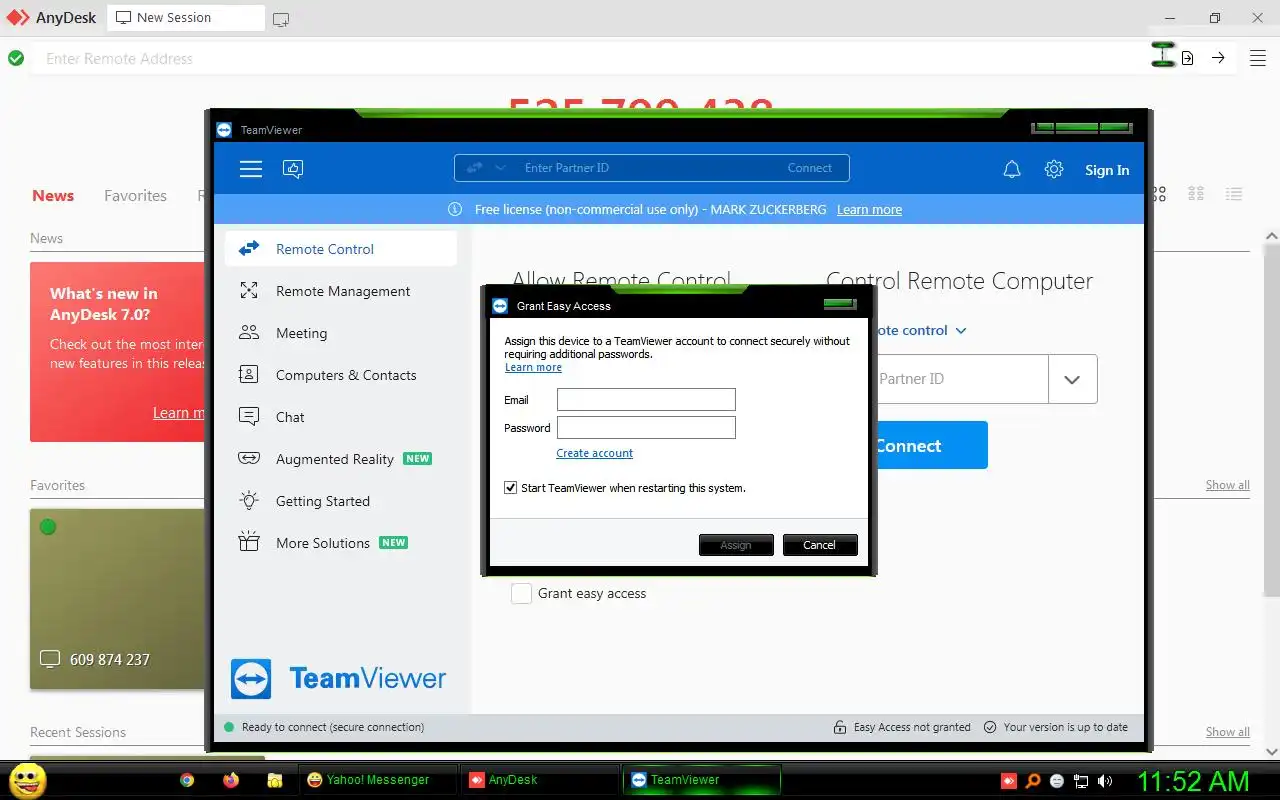Click Sign In in TeamViewer header
This screenshot has height=800, width=1280.
[x=1107, y=170]
